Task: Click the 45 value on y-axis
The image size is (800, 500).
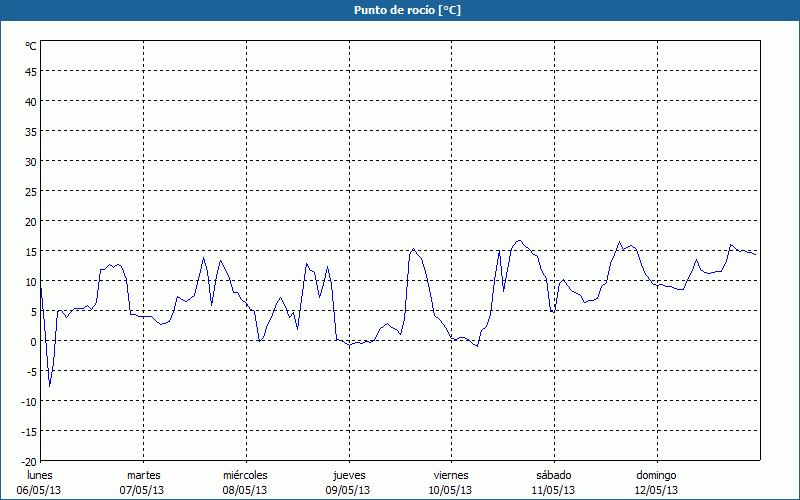Action: coord(30,71)
